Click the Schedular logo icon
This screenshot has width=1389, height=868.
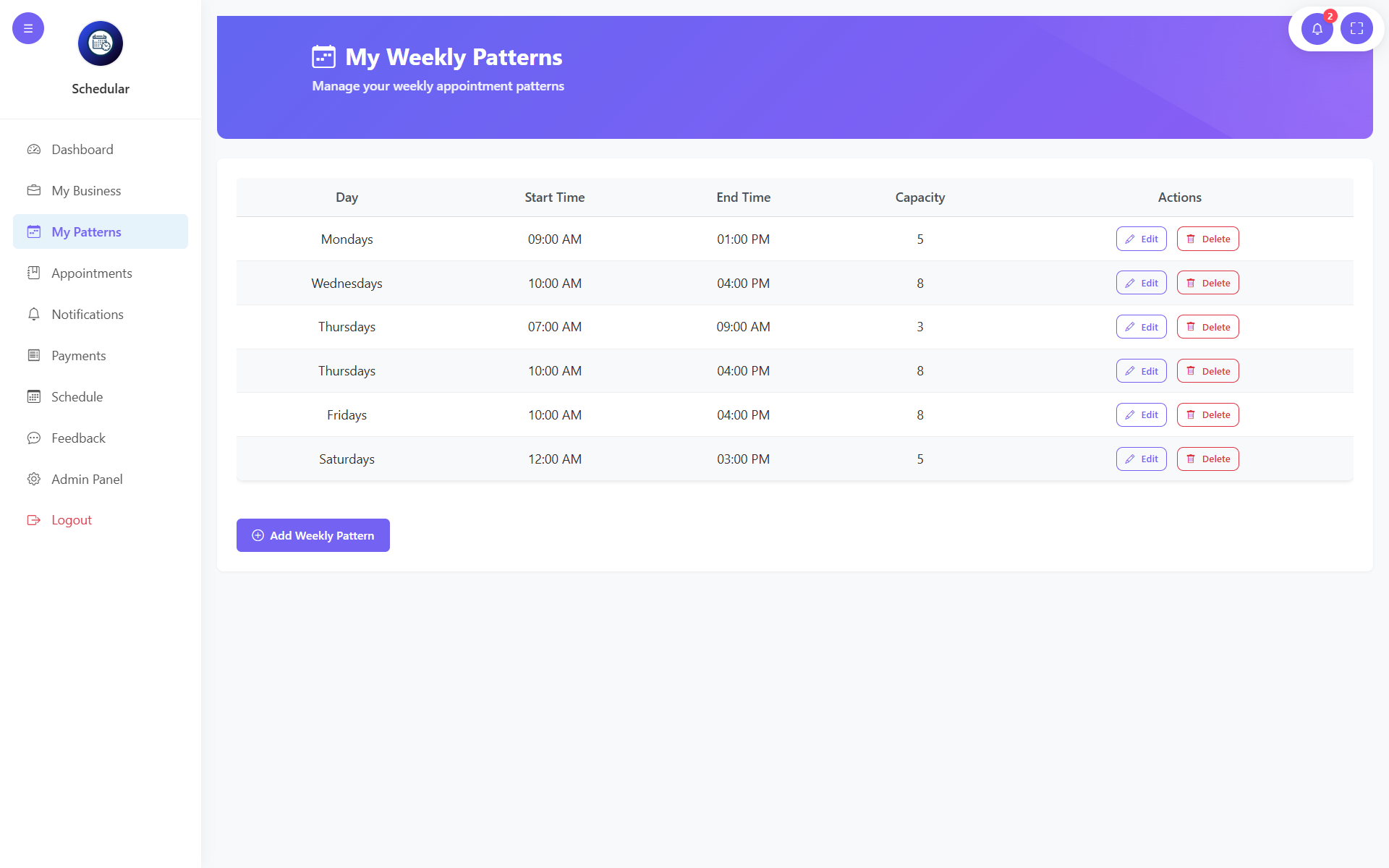point(100,43)
